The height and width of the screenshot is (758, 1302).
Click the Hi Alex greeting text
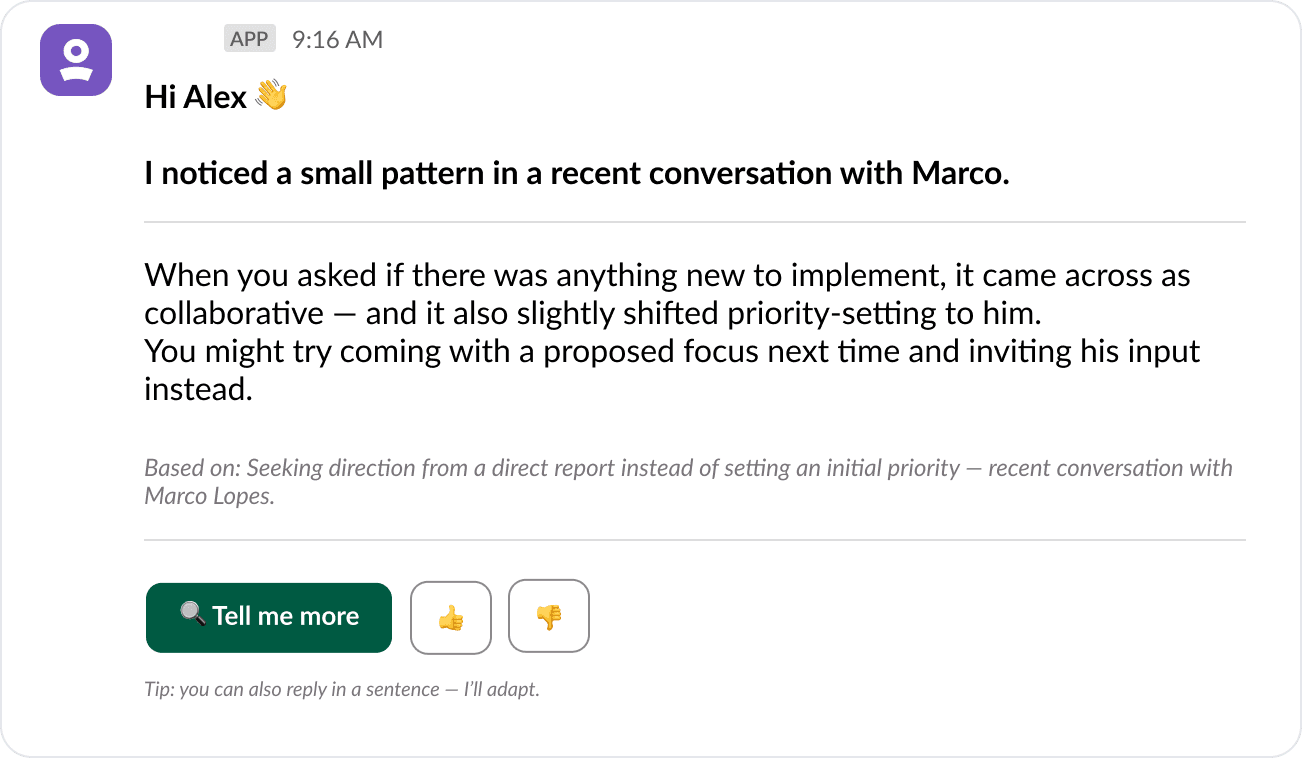pos(196,97)
